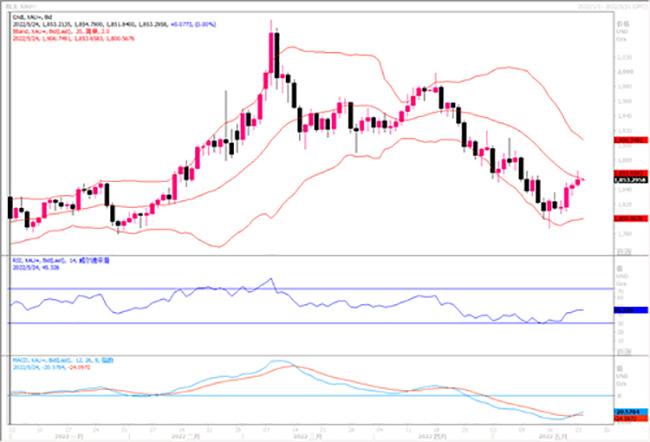This screenshot has width=650, height=442.
Task: Select the RSI upper overbought threshold line
Action: [x=300, y=289]
